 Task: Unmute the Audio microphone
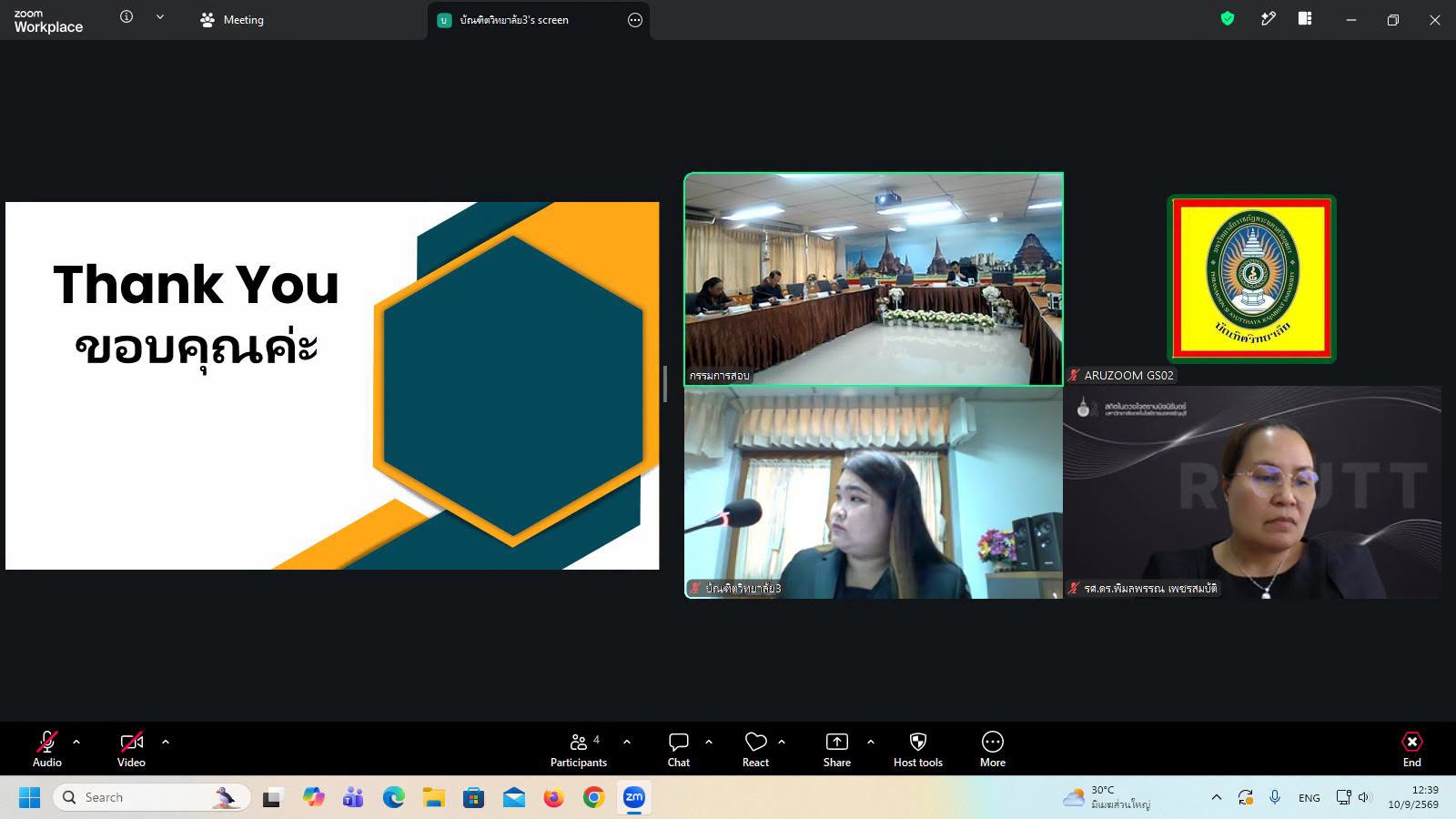[x=47, y=750]
